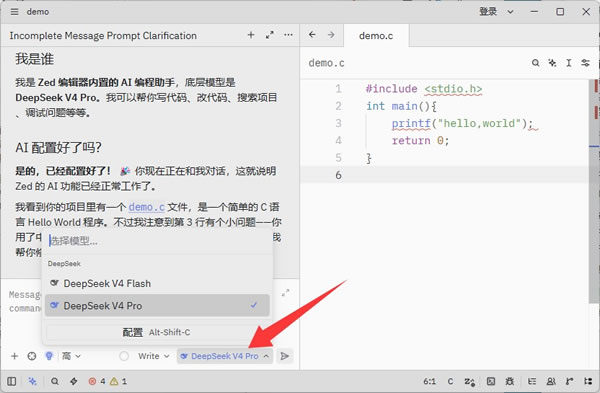Place cursor on printf call
The image size is (600, 393).
pyautogui.click(x=411, y=123)
